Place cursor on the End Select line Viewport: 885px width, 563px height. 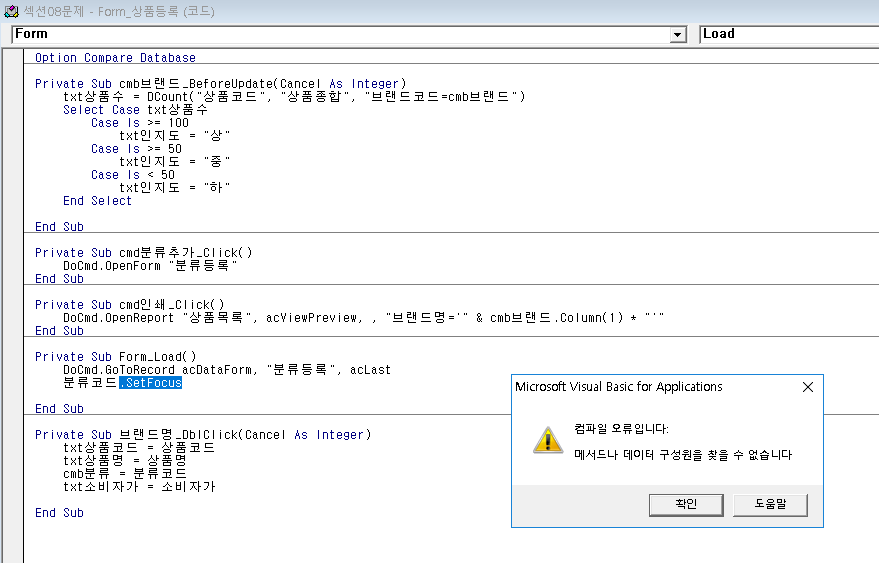click(97, 201)
